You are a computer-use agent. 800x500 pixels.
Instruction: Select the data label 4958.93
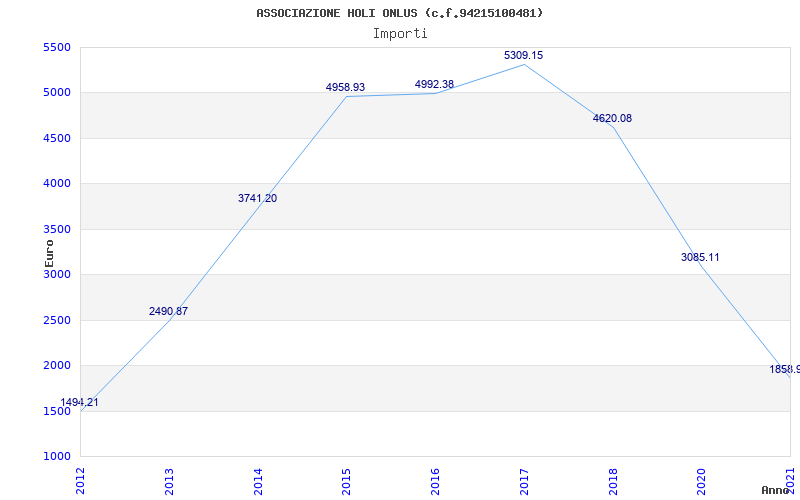(345, 87)
